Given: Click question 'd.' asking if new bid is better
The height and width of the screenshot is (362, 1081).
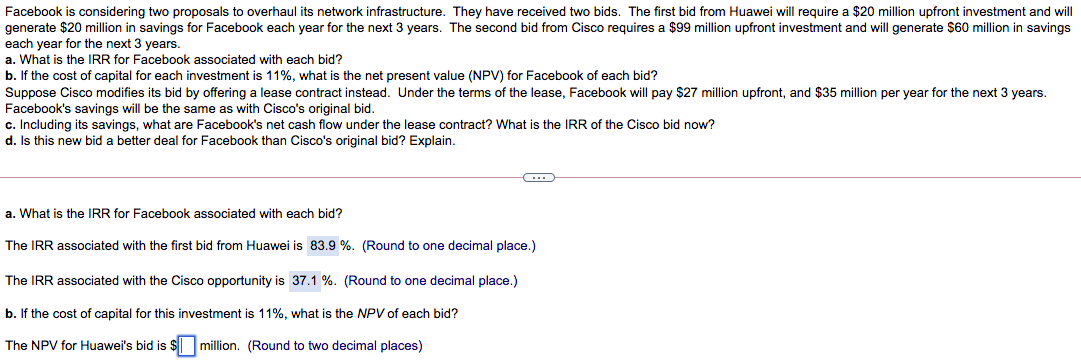Looking at the screenshot, I should 230,141.
